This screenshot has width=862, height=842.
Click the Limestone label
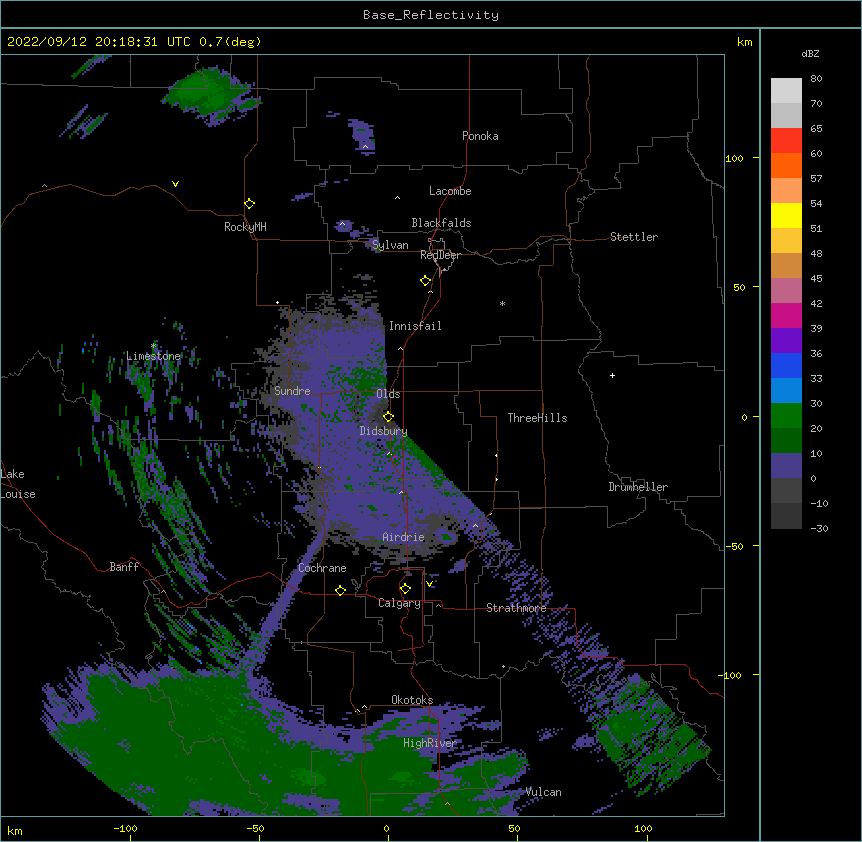(153, 356)
